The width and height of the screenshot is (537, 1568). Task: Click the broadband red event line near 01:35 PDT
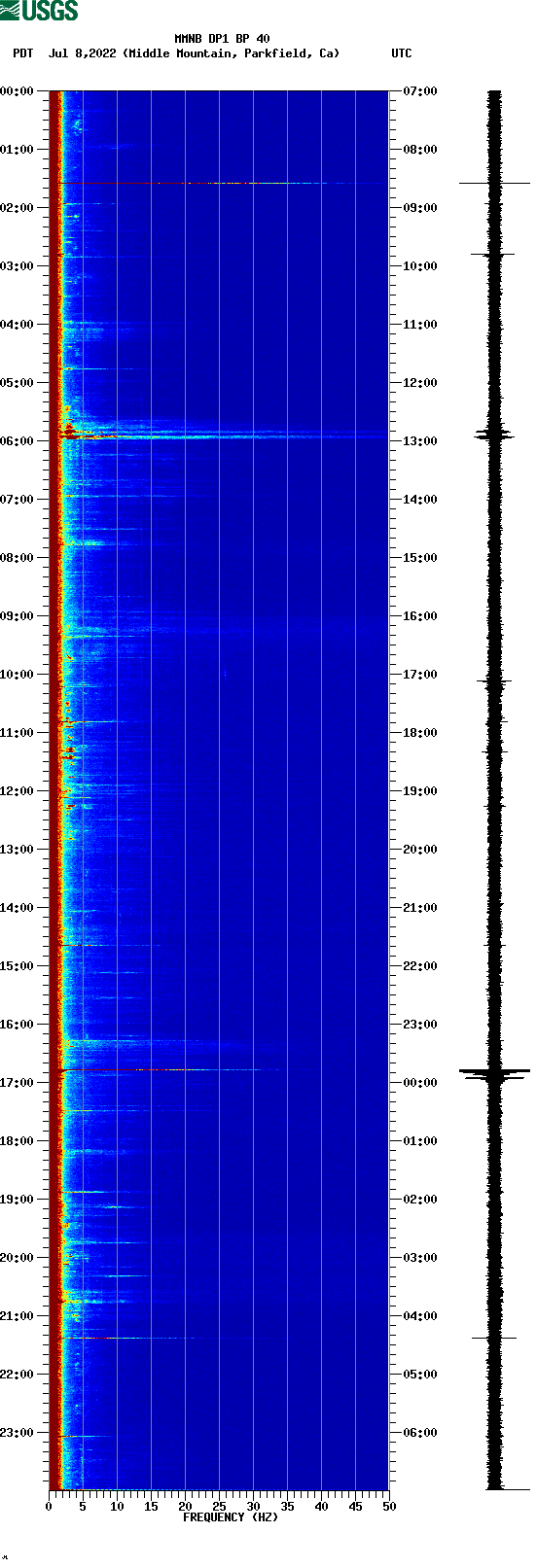point(219,183)
